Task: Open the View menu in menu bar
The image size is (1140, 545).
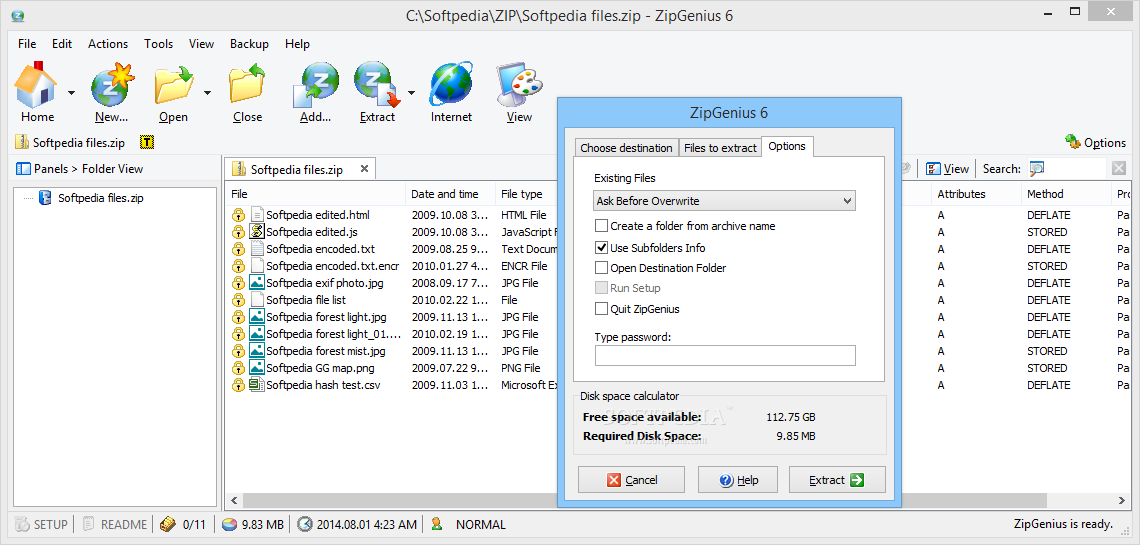Action: pyautogui.click(x=201, y=44)
